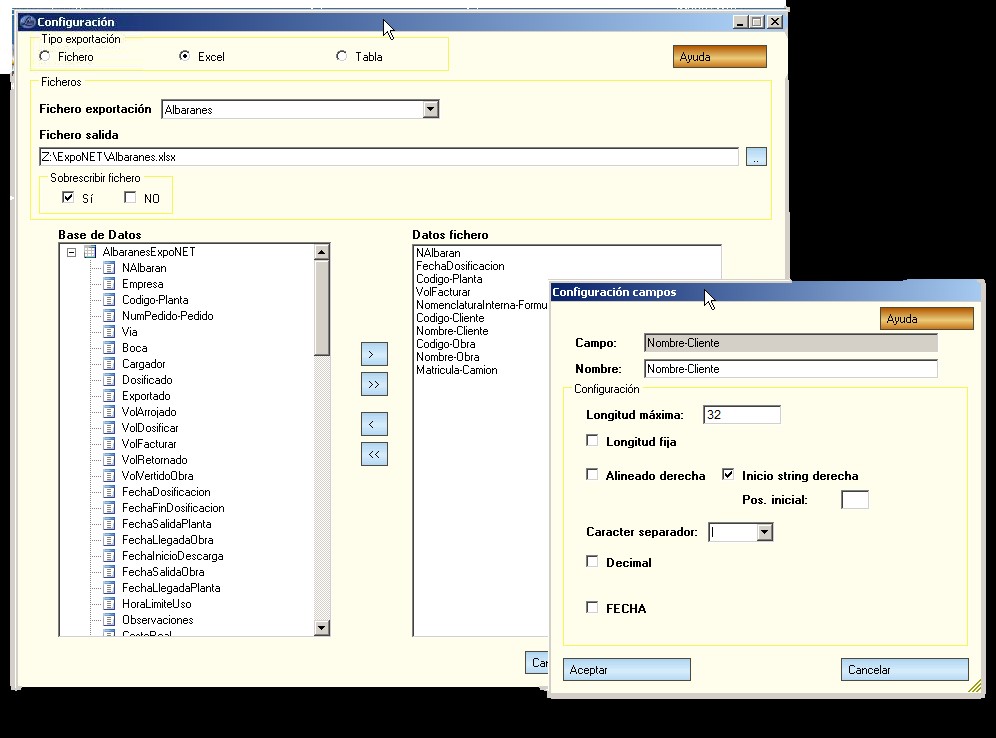Click the NAlbaran field icon in tree

(109, 268)
